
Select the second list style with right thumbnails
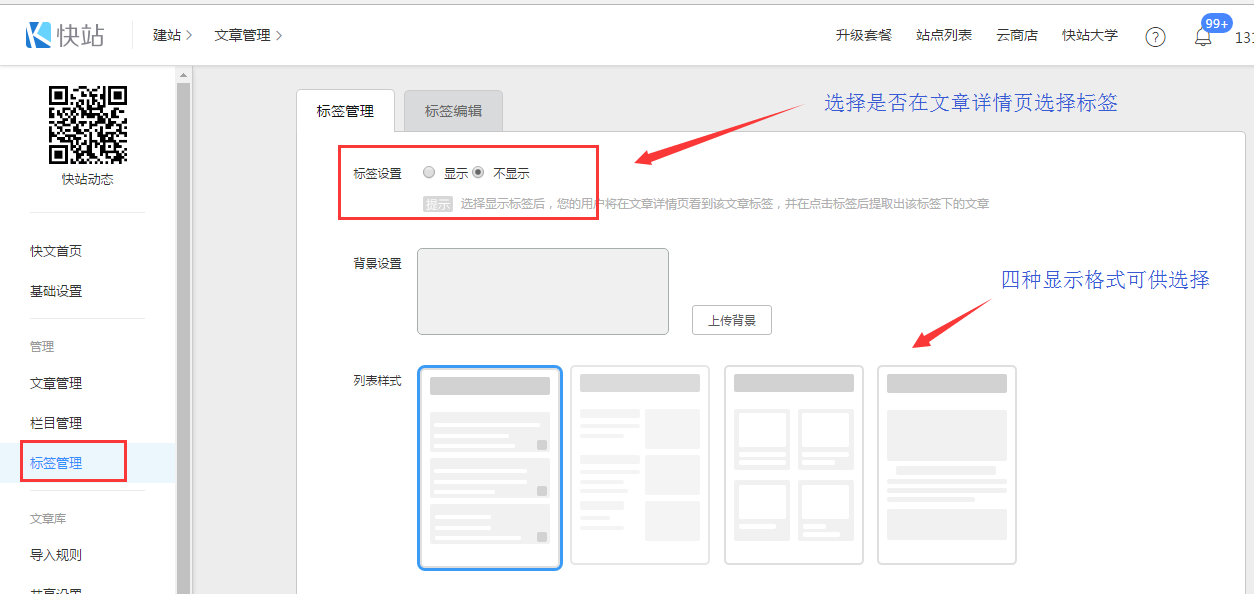640,465
